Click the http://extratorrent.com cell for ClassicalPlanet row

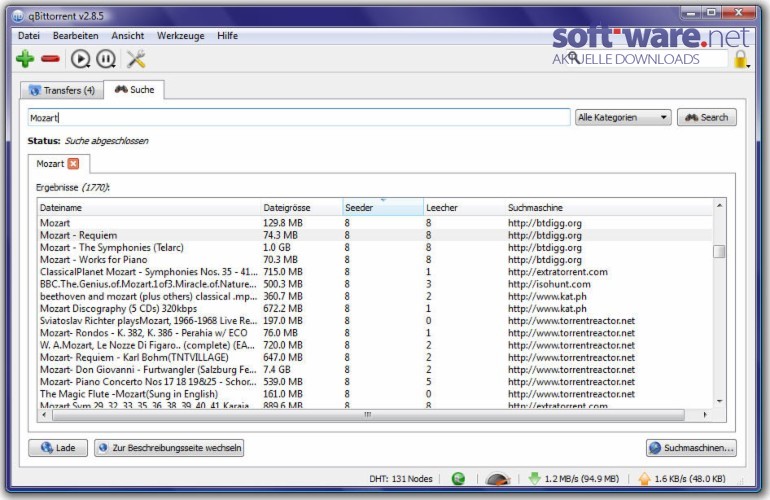click(558, 272)
